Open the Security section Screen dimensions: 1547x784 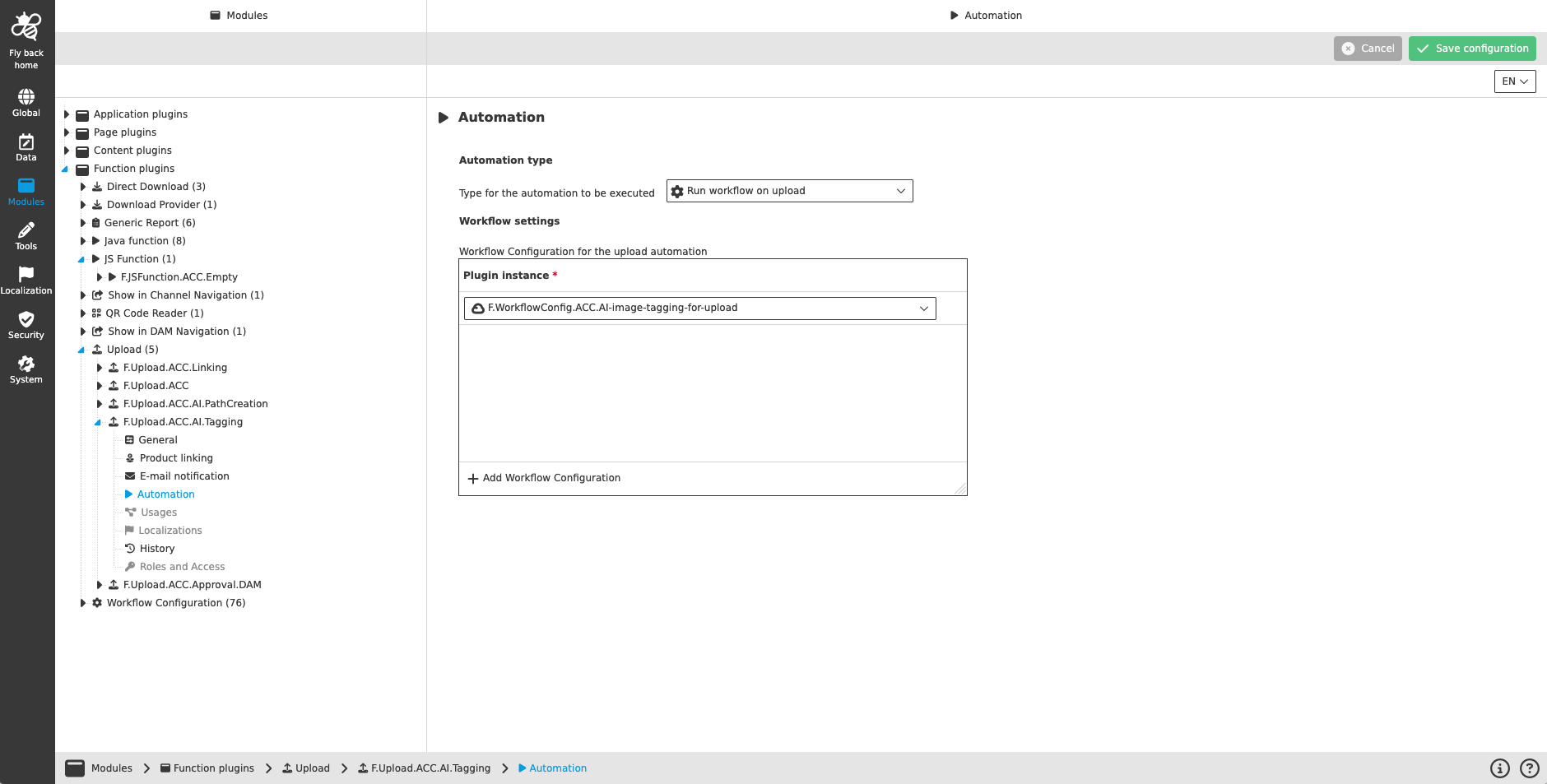(26, 326)
